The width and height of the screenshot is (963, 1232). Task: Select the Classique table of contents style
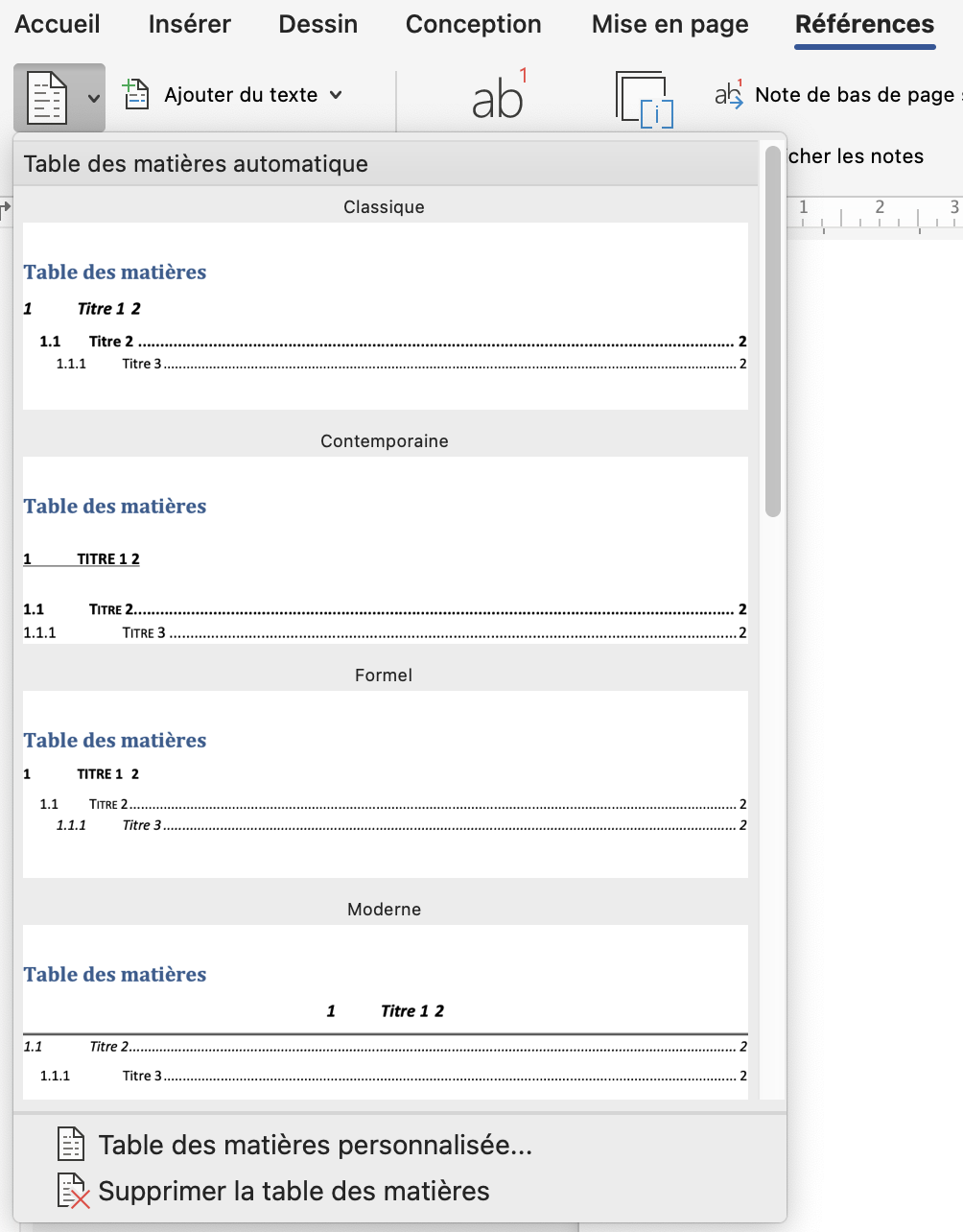385,315
